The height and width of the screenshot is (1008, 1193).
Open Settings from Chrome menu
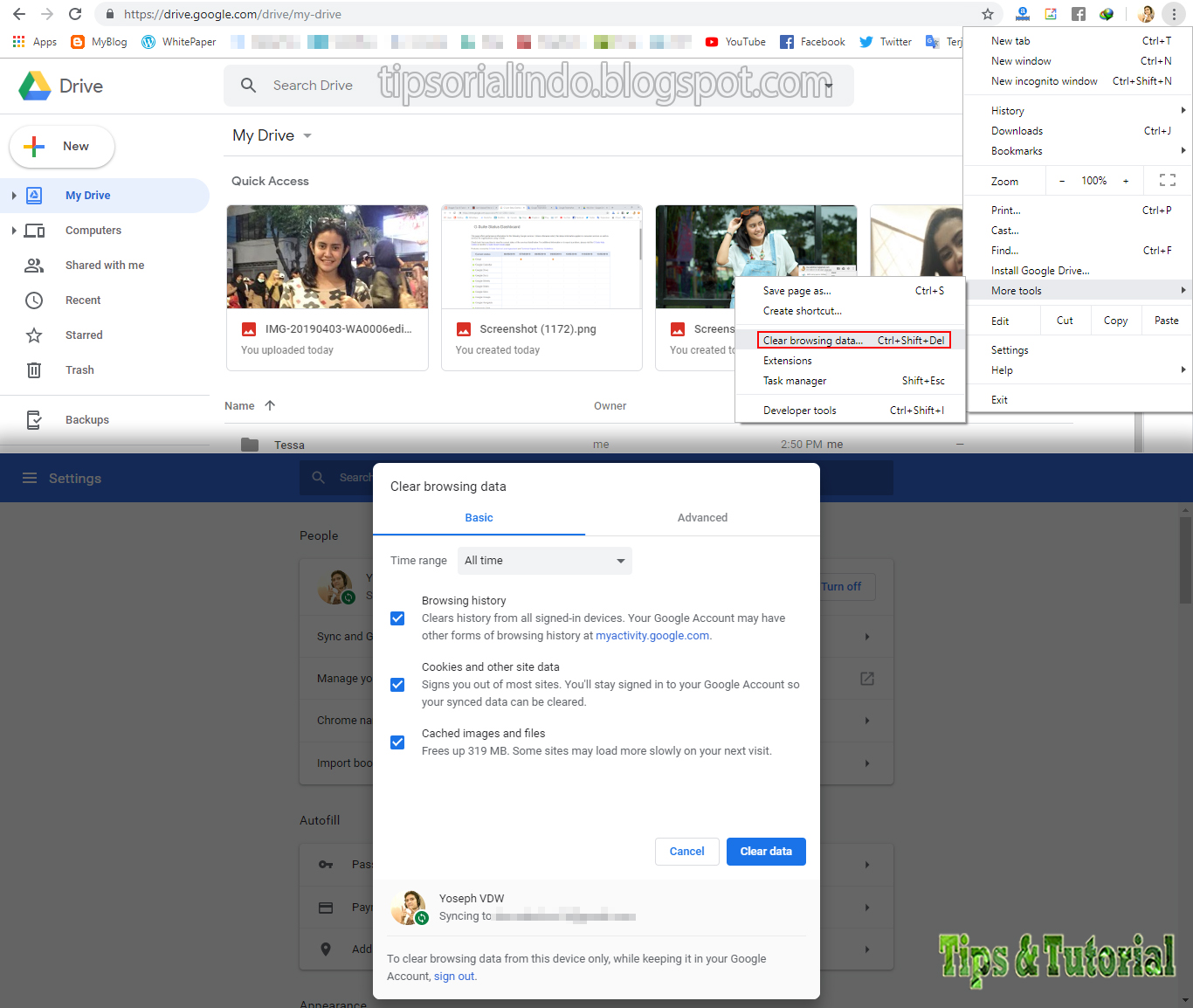pyautogui.click(x=1078, y=350)
